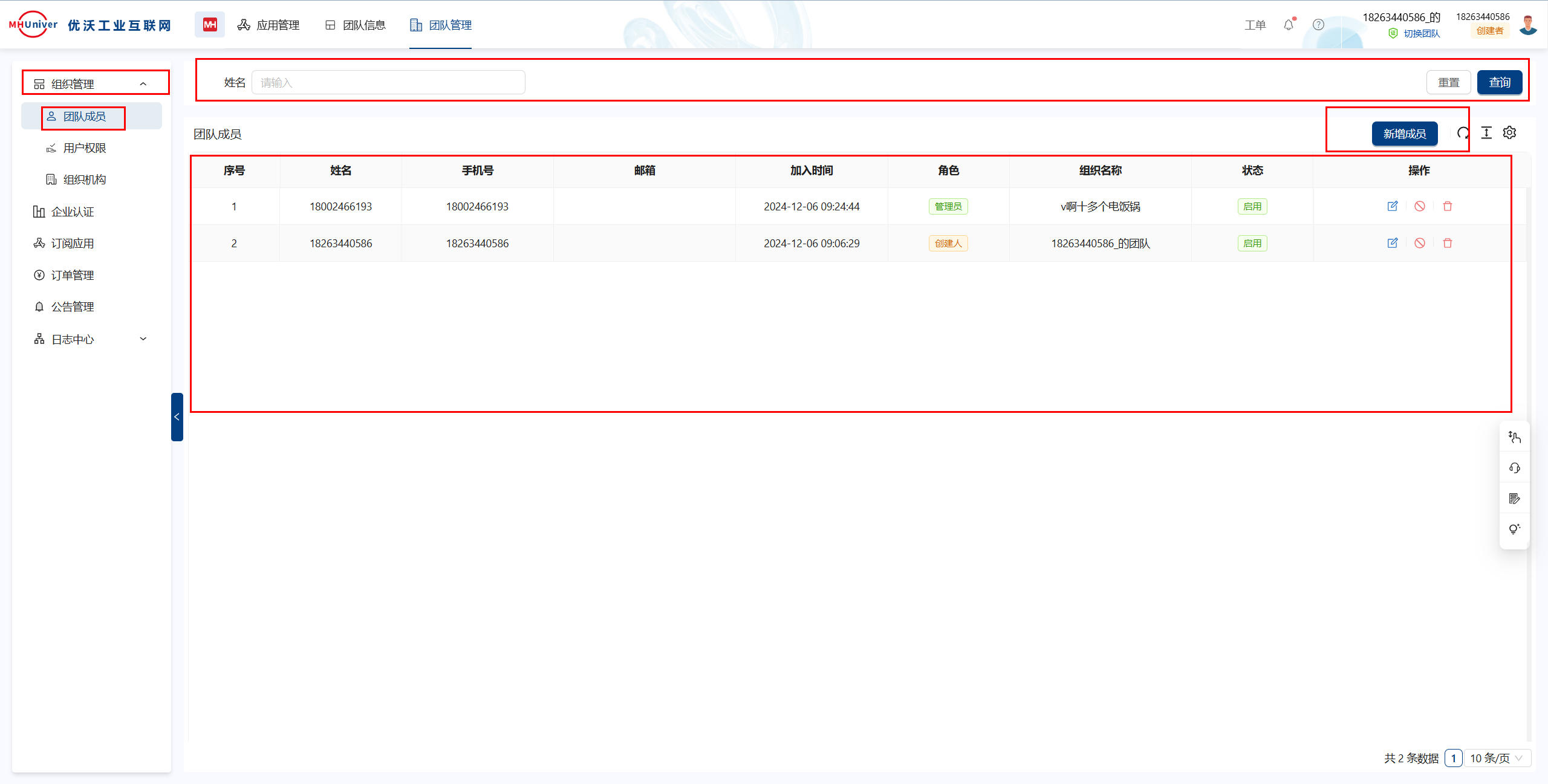Click the 切换团队 link
The image size is (1548, 784).
tap(1421, 34)
